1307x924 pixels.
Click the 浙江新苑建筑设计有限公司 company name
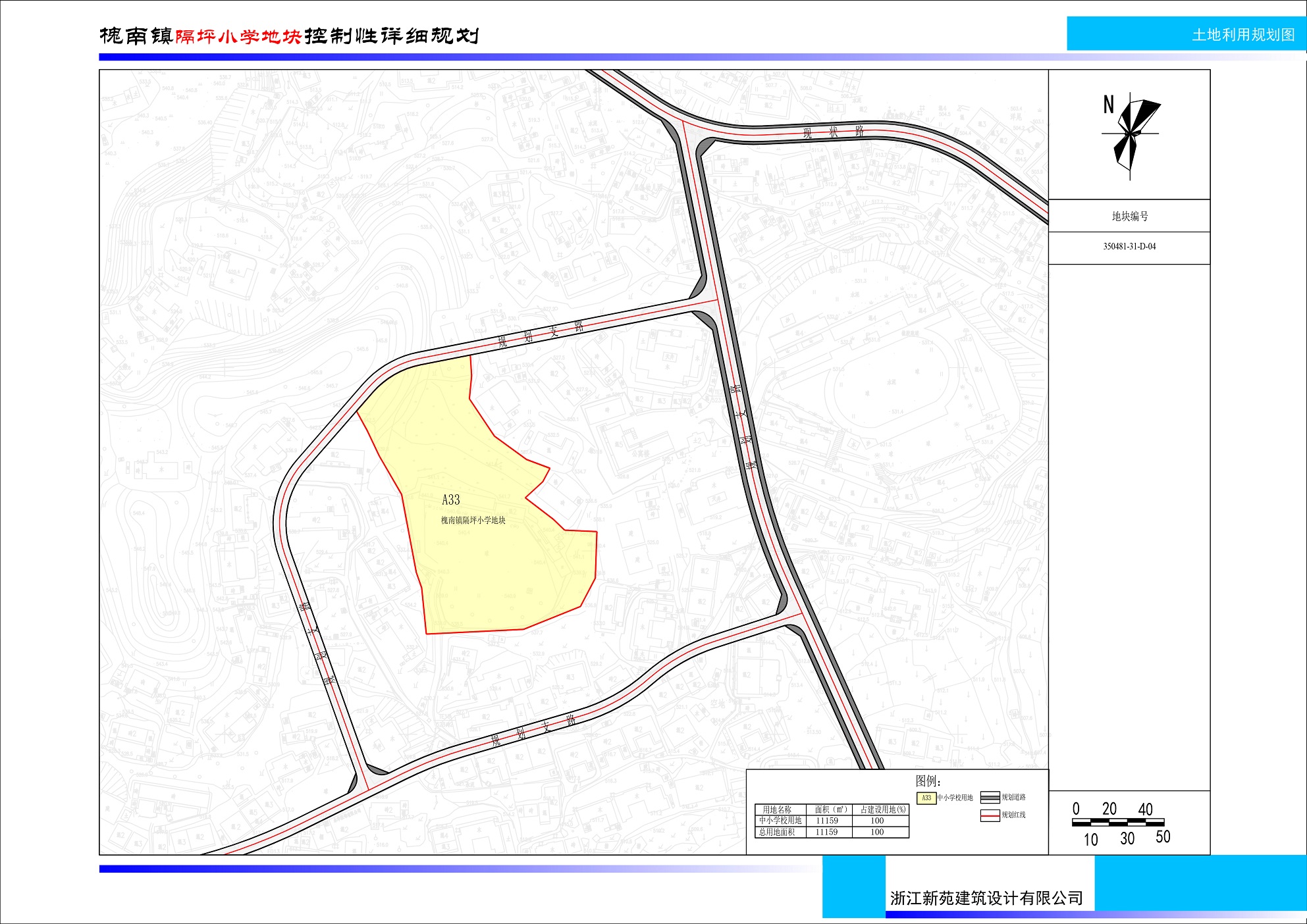click(986, 898)
